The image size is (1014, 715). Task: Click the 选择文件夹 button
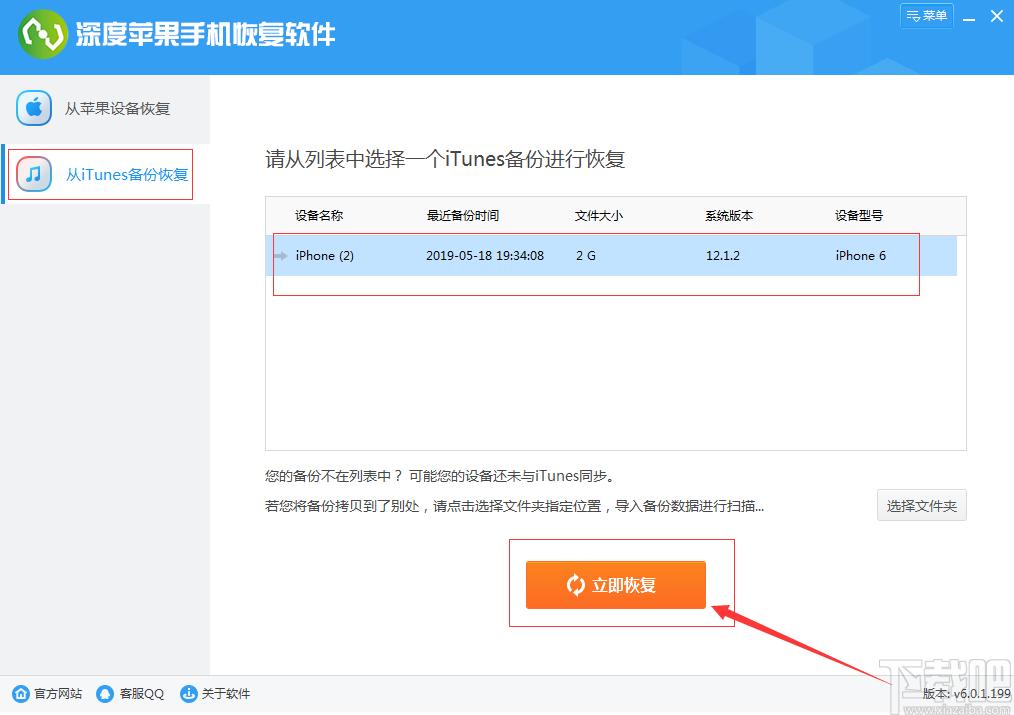tap(922, 506)
